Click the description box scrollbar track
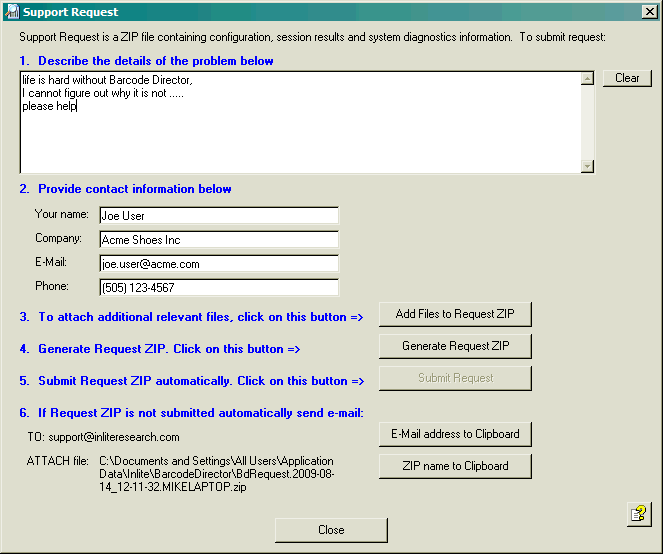663x554 pixels. coord(587,122)
